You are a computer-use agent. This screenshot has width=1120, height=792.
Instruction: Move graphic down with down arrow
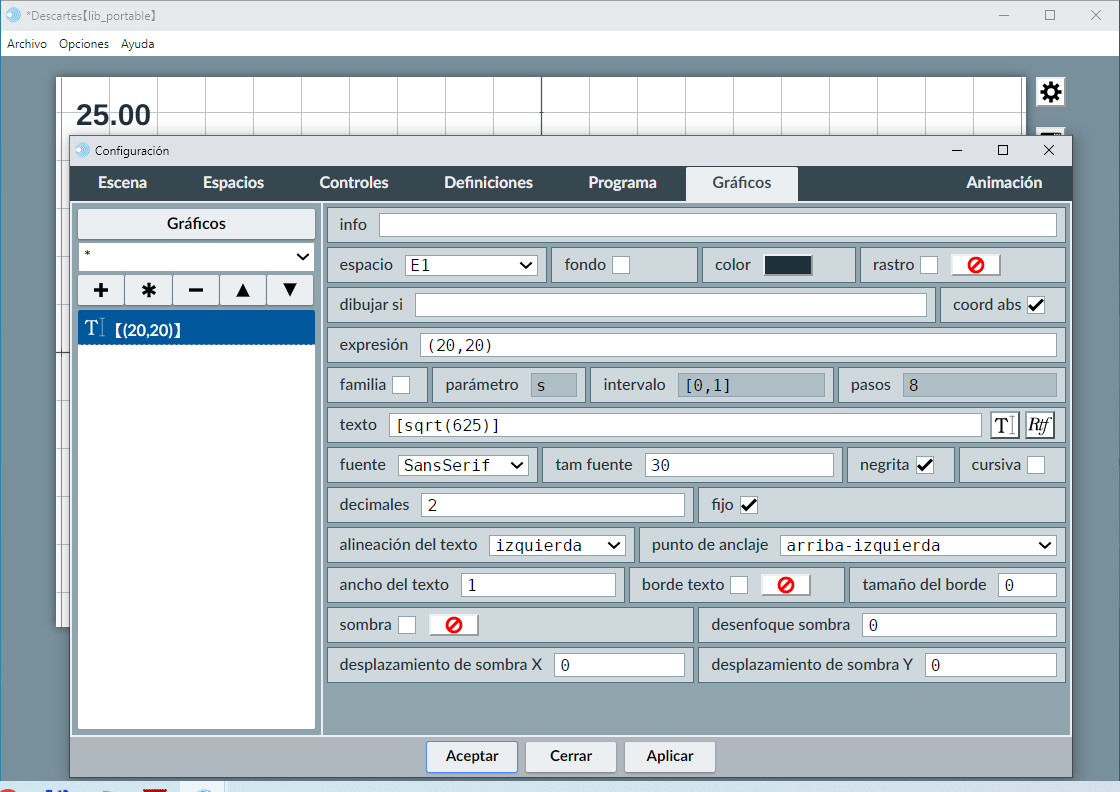(x=290, y=290)
